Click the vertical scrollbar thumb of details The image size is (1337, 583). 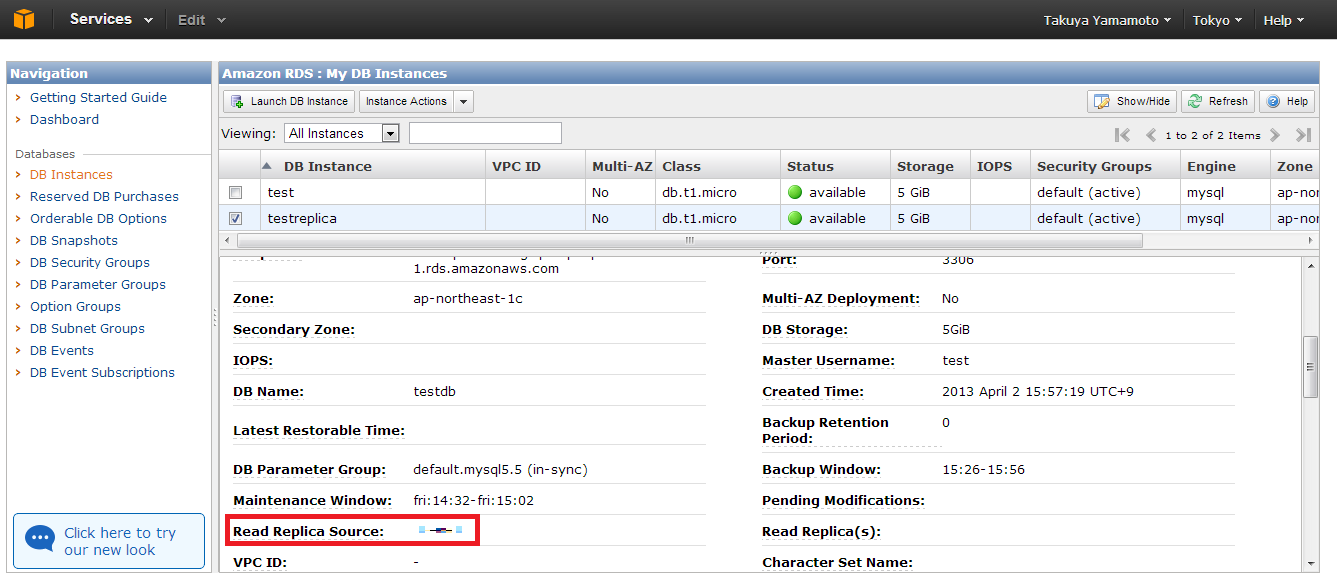pyautogui.click(x=1310, y=368)
